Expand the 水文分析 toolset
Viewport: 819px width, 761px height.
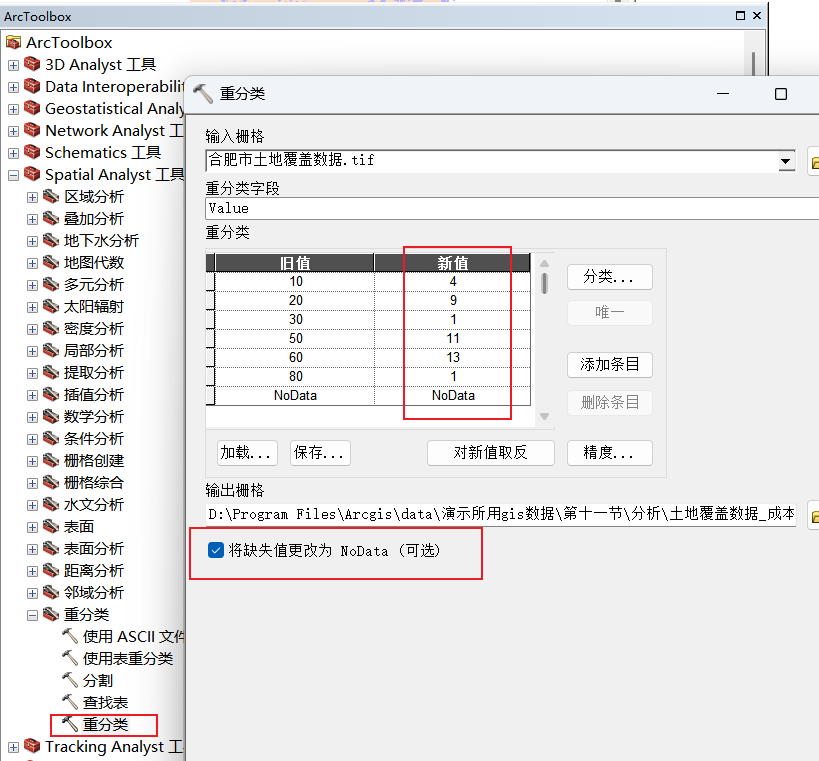32,505
